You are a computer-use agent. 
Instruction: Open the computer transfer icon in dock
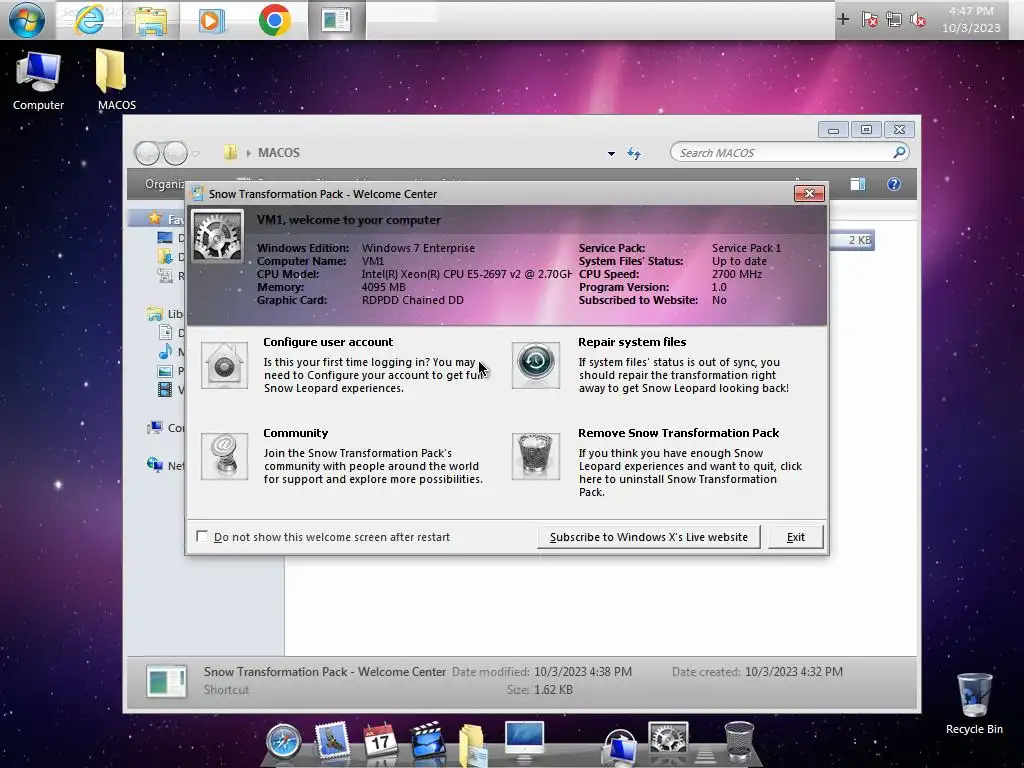(619, 747)
